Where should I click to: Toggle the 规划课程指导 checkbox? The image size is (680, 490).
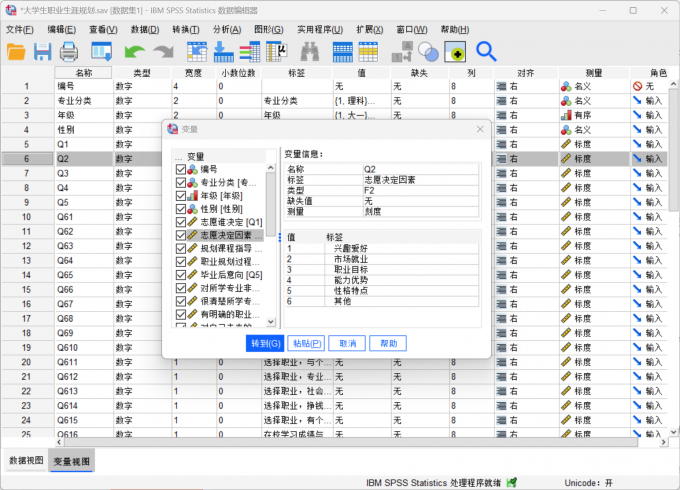click(x=181, y=248)
